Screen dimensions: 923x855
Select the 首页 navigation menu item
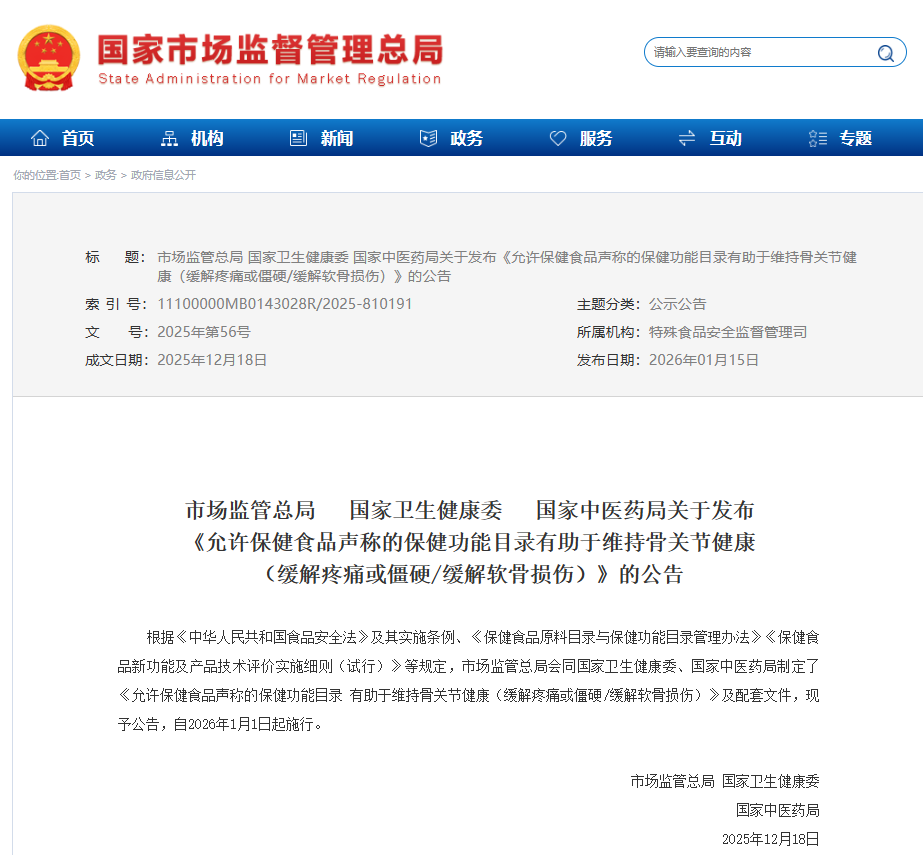(x=77, y=138)
